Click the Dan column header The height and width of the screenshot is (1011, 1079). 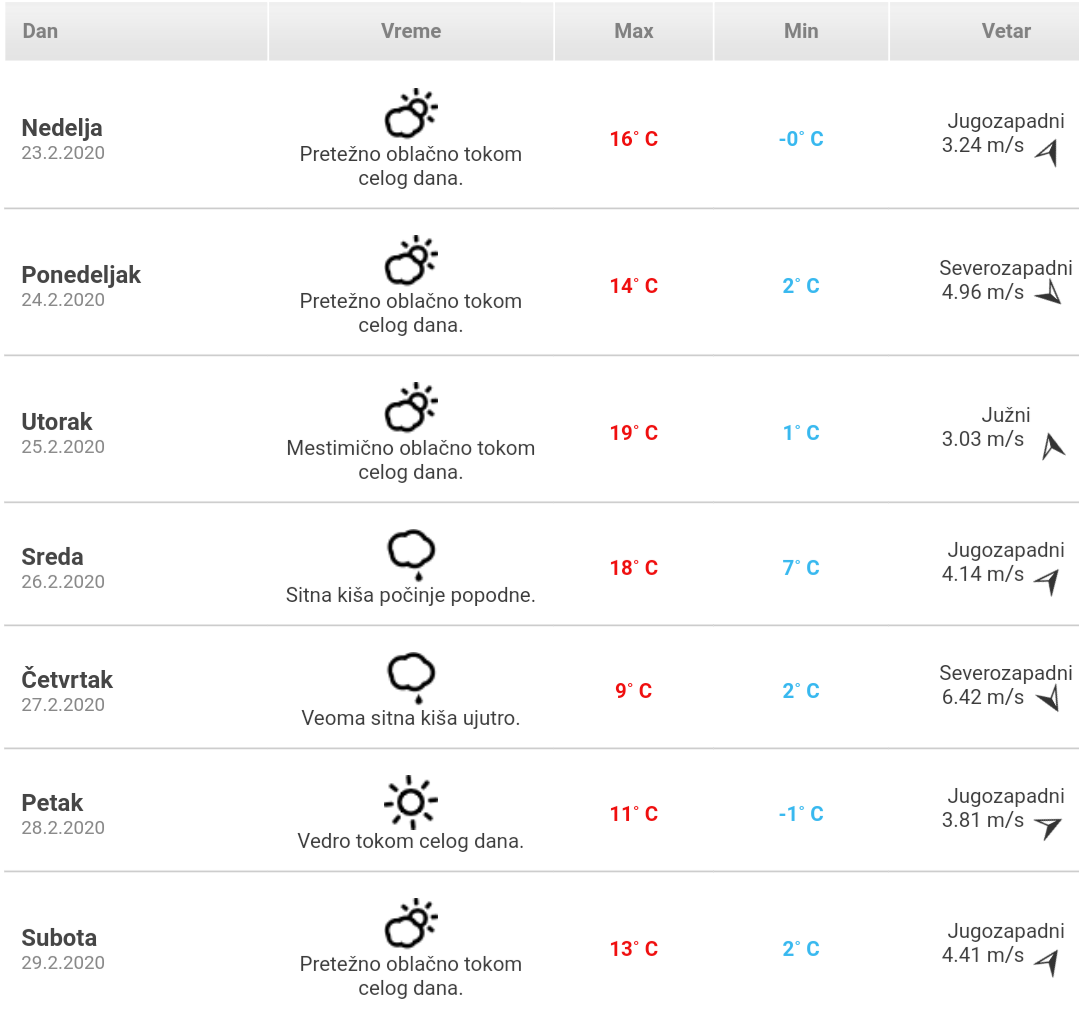point(40,31)
